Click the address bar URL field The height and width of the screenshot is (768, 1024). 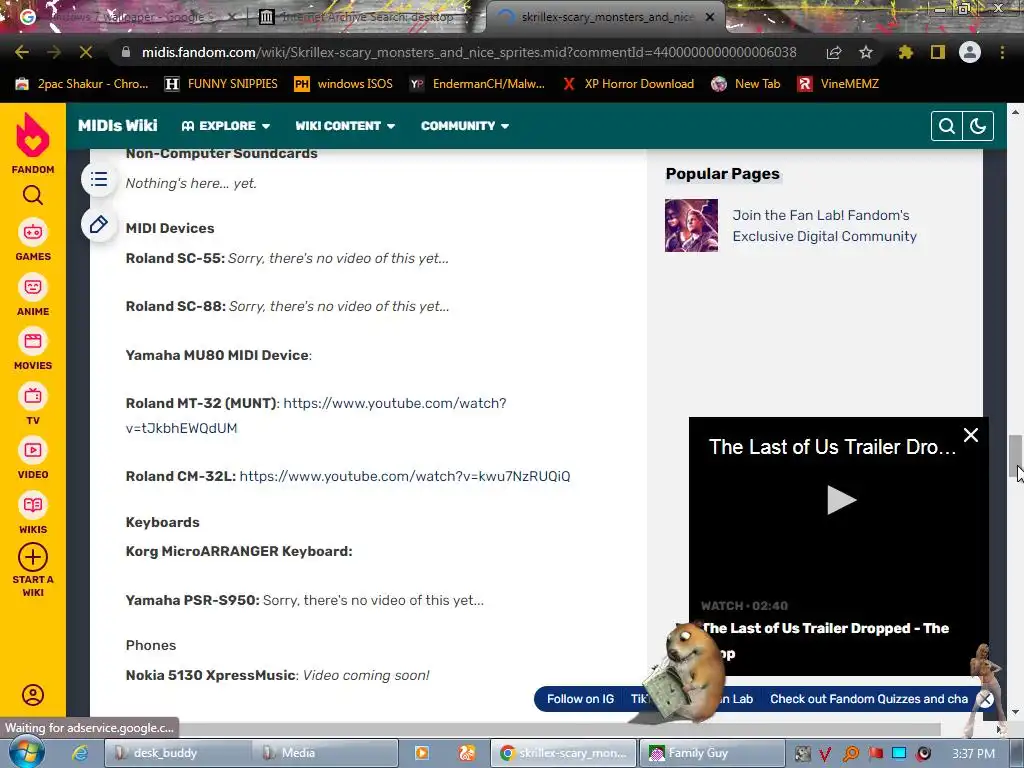[x=469, y=52]
